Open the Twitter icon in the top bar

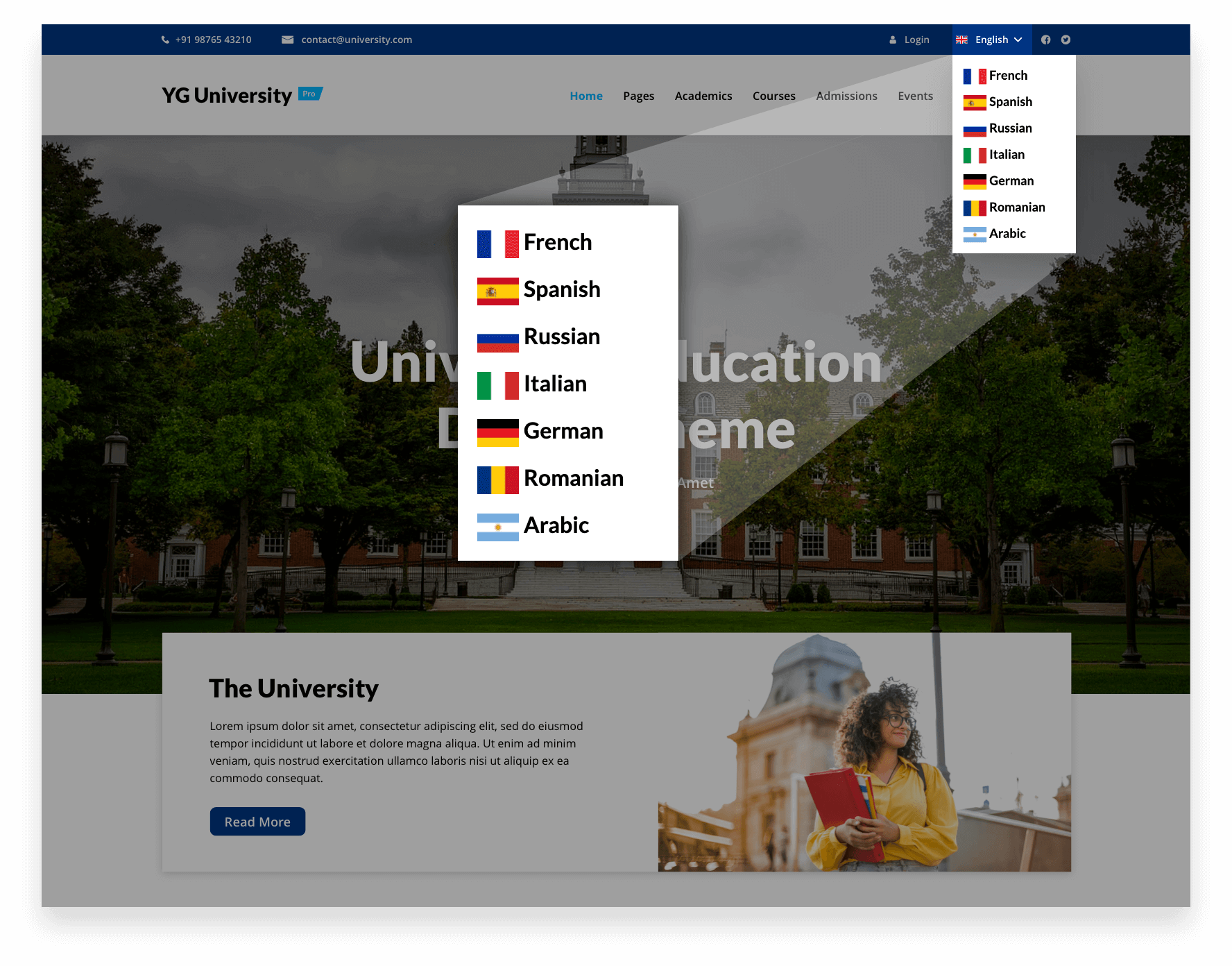pyautogui.click(x=1066, y=40)
